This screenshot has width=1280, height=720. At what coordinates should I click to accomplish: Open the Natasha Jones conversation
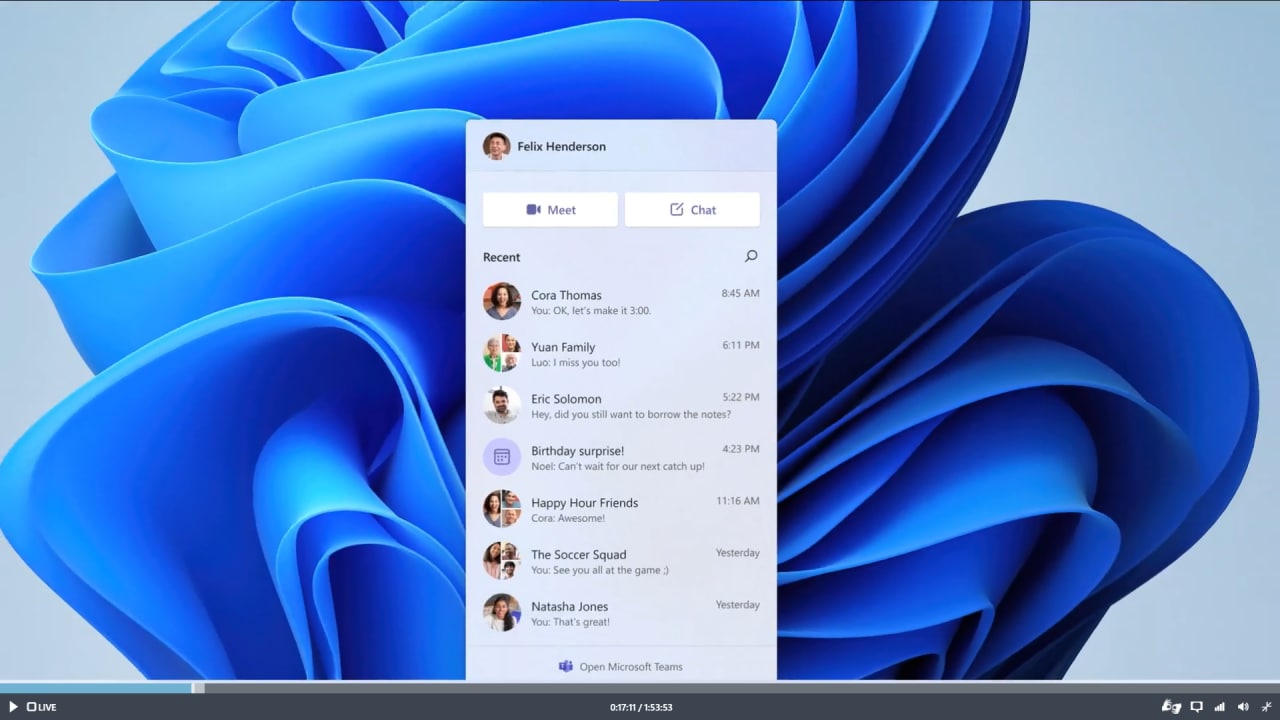tap(621, 614)
